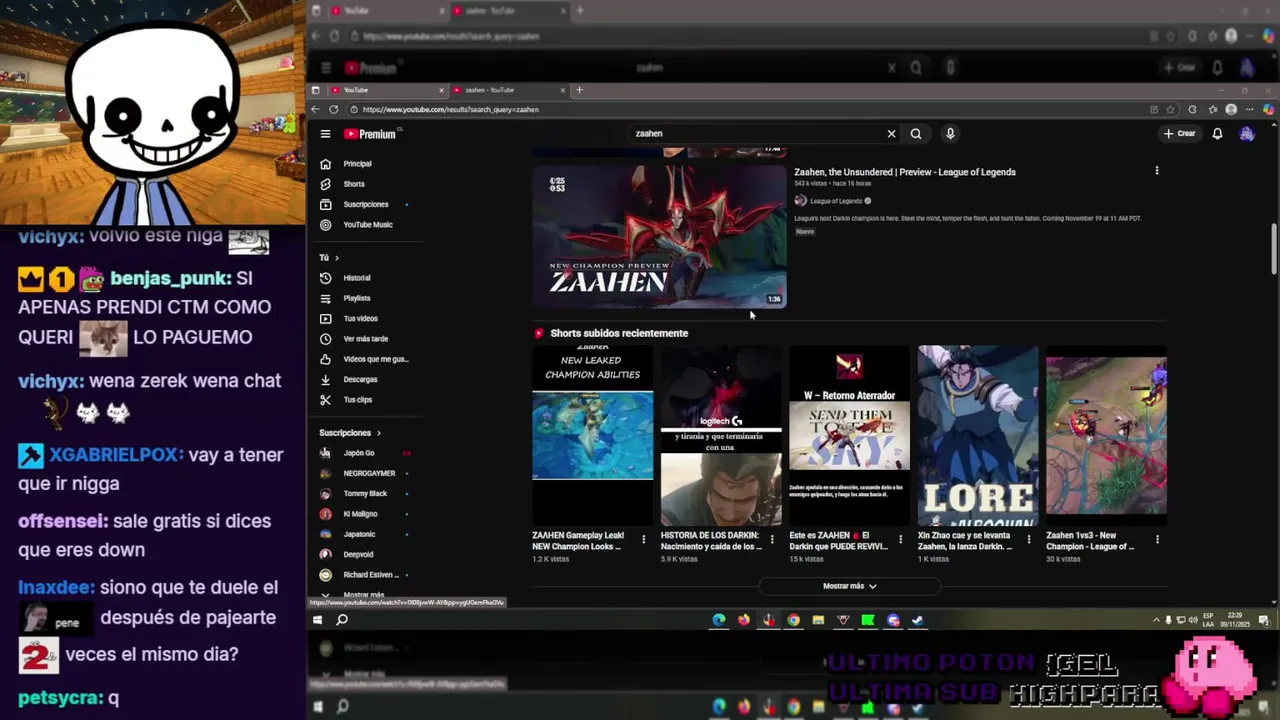
Task: Reload the page with refresh button
Action: (x=333, y=110)
